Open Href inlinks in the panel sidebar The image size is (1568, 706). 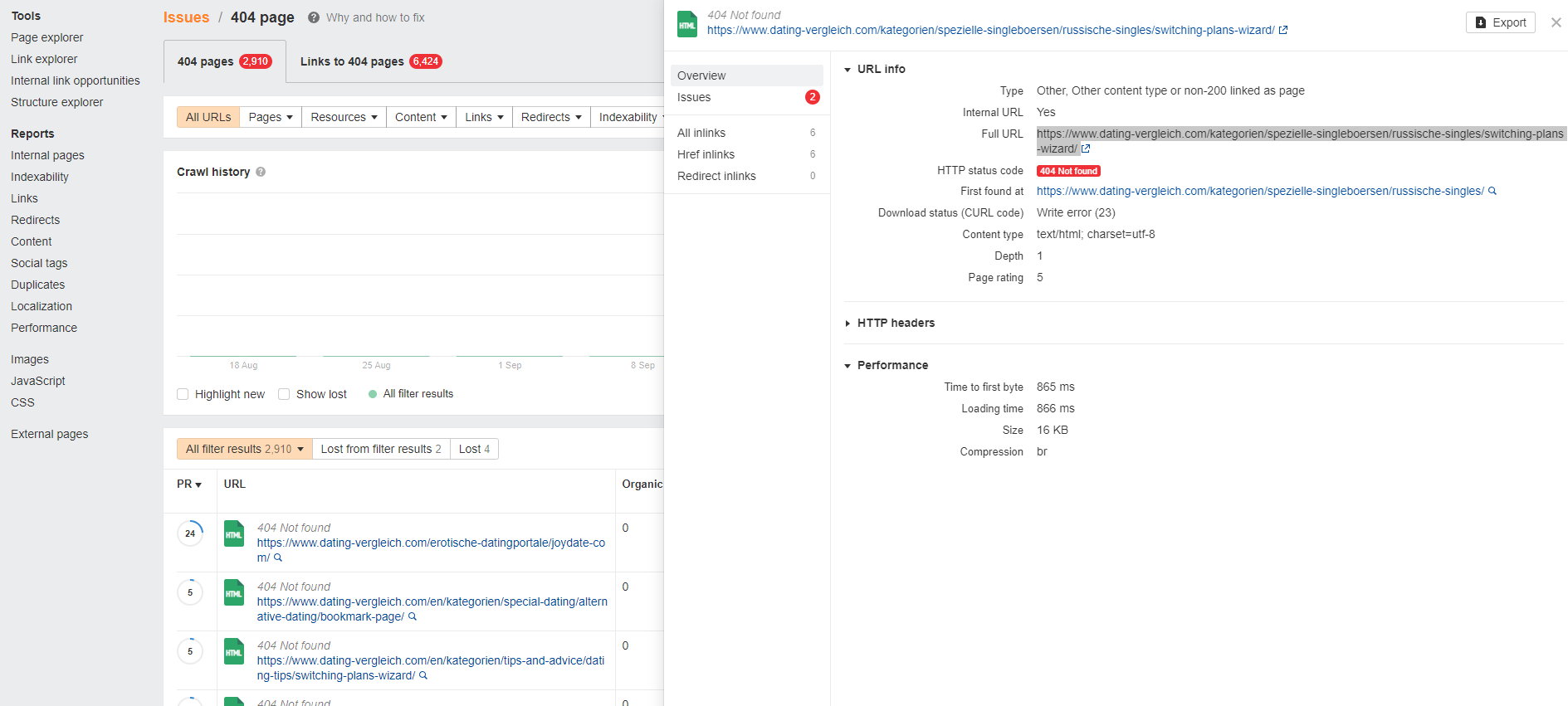[747, 154]
